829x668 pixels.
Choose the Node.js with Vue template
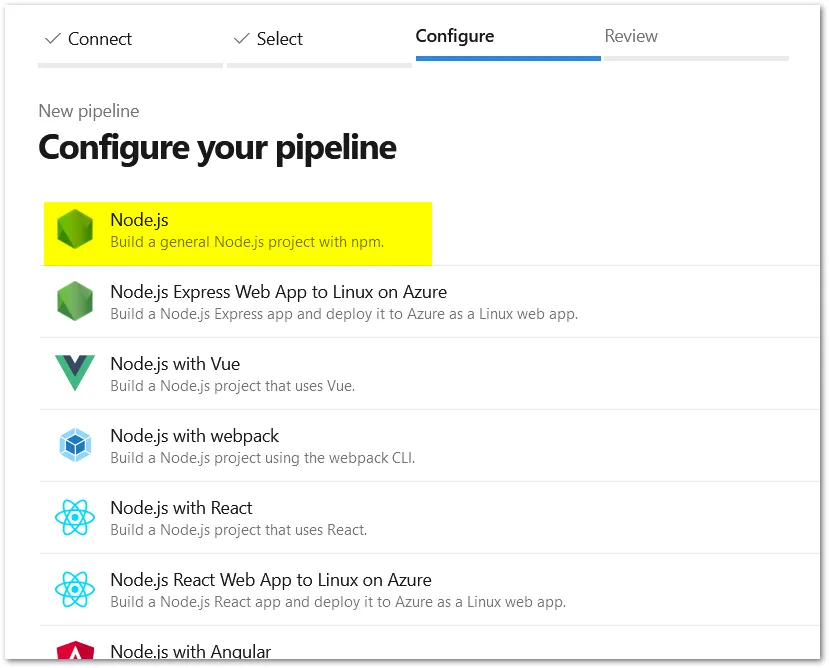pyautogui.click(x=175, y=364)
